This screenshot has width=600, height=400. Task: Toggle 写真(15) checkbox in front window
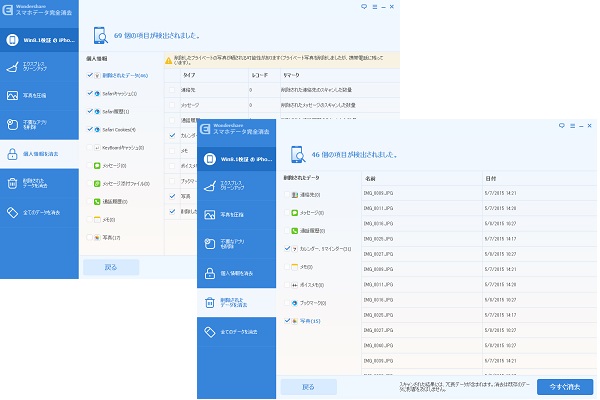pos(287,321)
